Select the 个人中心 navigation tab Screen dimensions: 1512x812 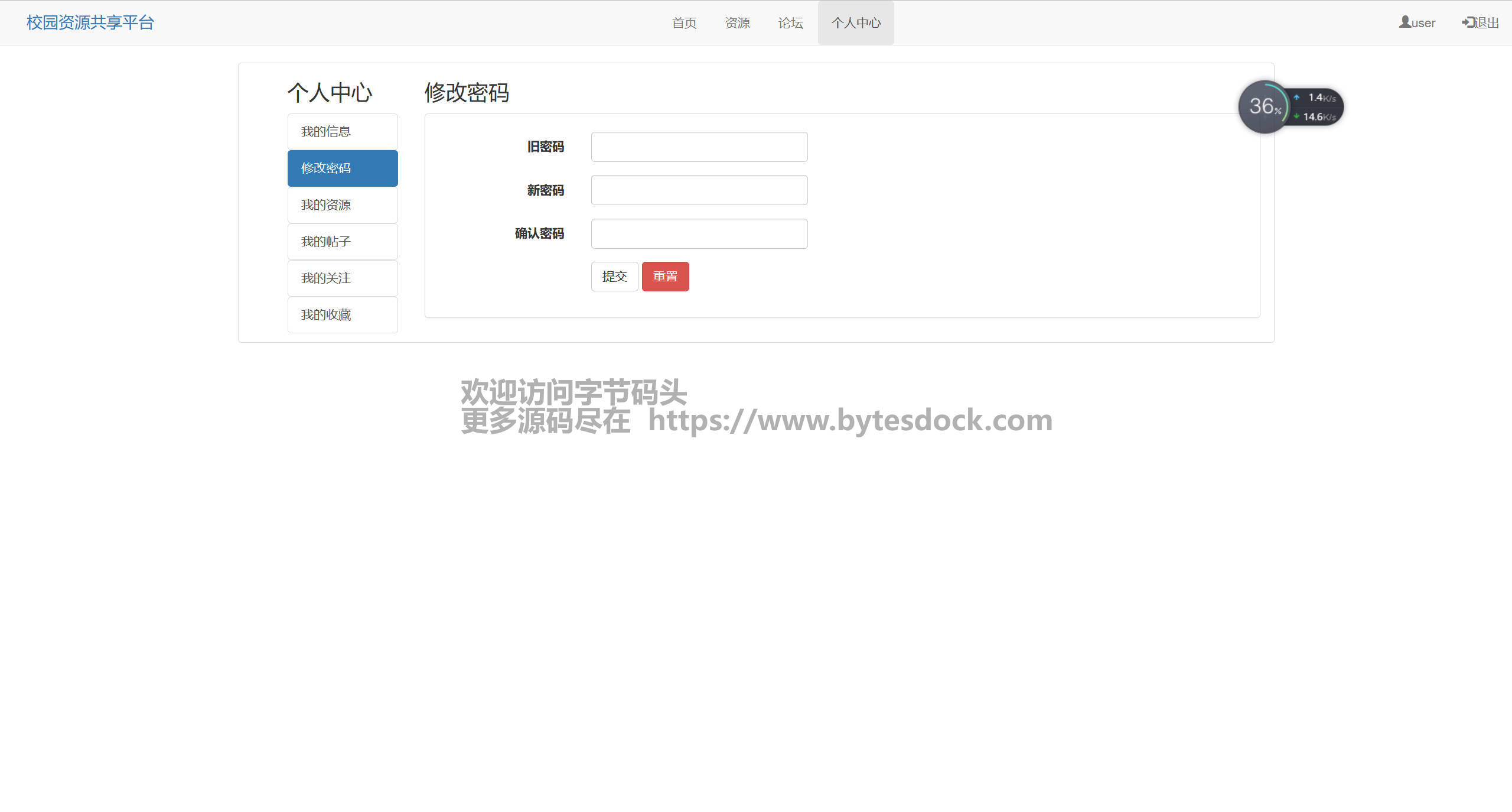click(x=856, y=23)
